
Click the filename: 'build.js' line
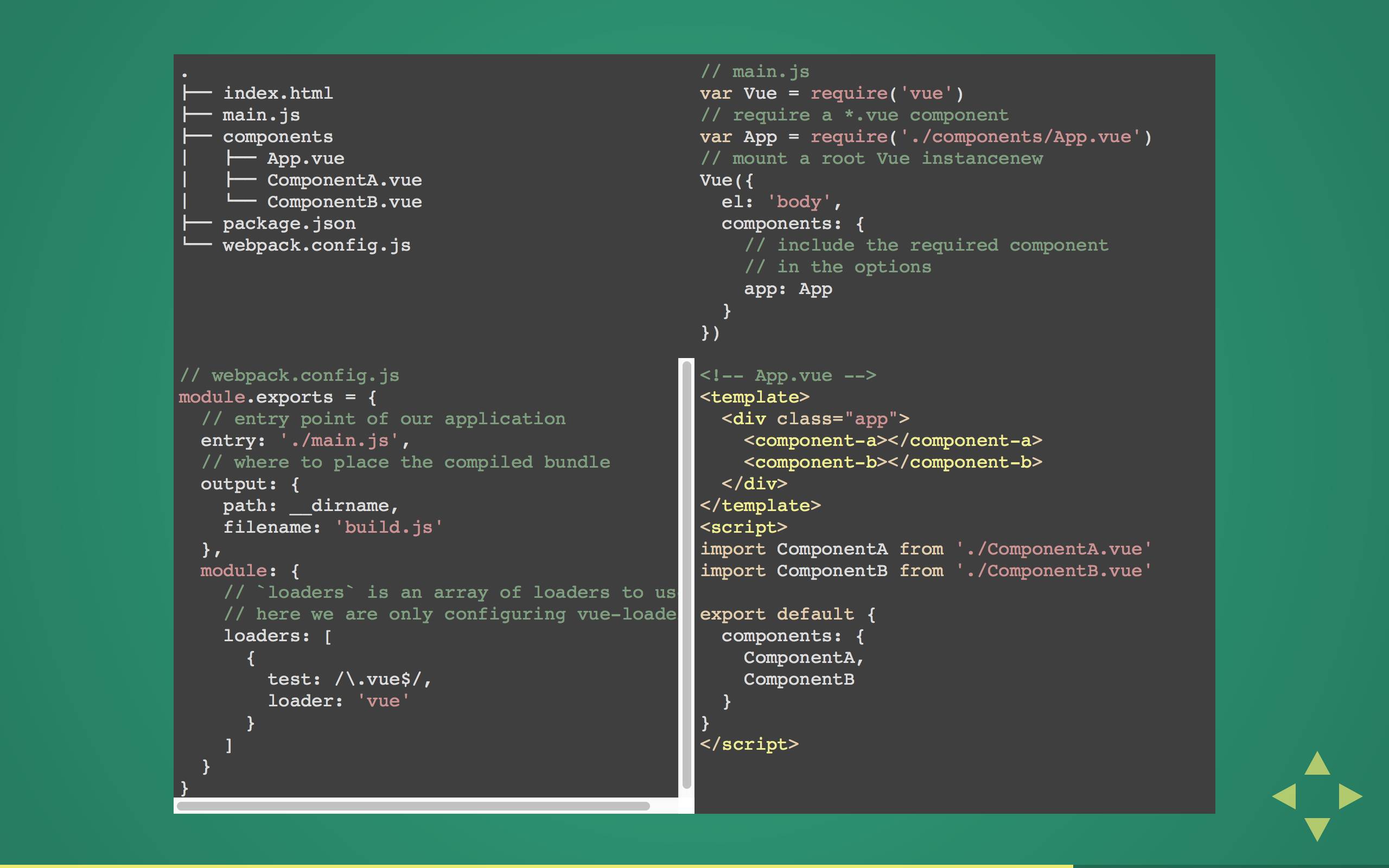click(x=333, y=527)
